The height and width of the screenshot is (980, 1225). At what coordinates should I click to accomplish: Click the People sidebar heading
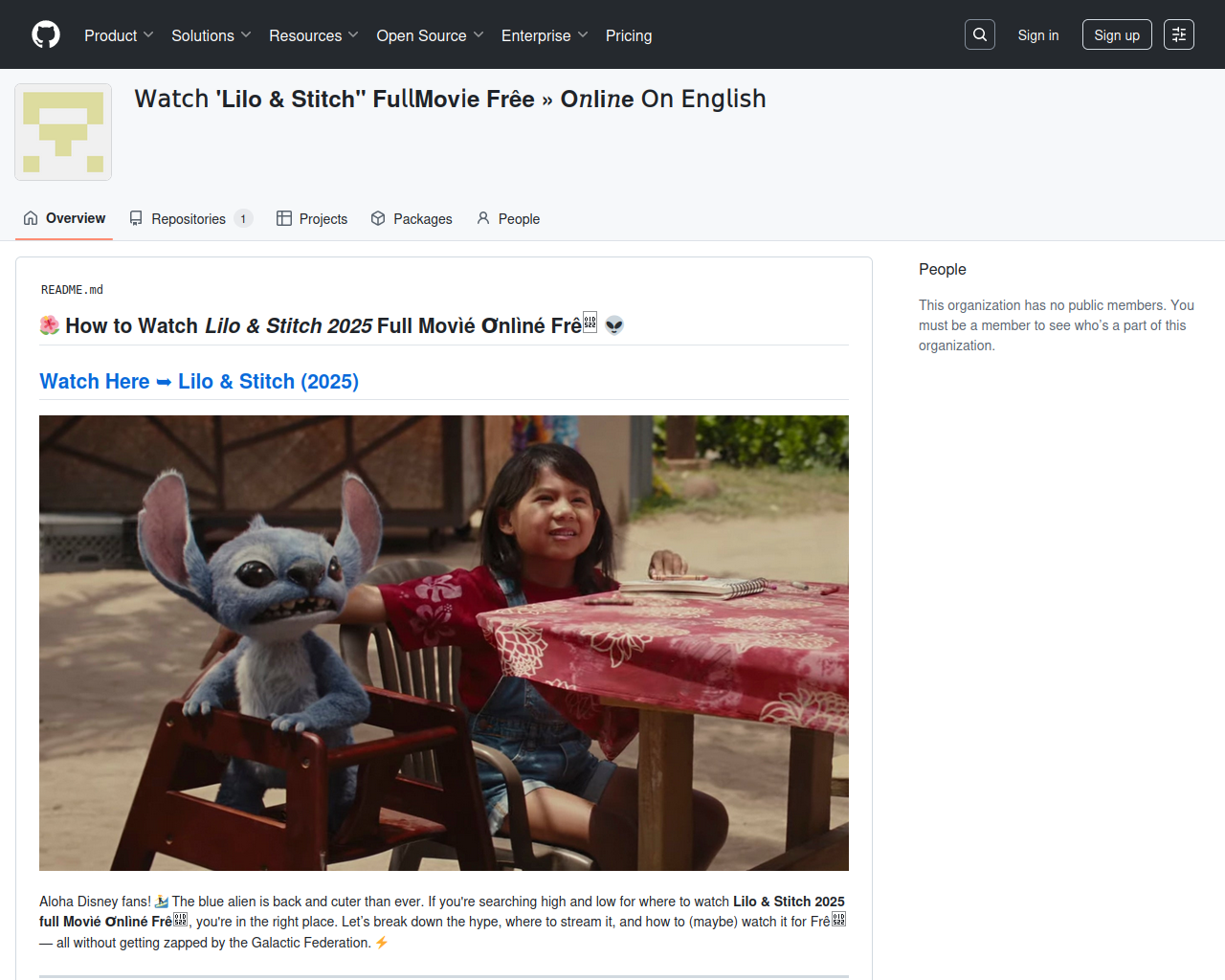943,269
